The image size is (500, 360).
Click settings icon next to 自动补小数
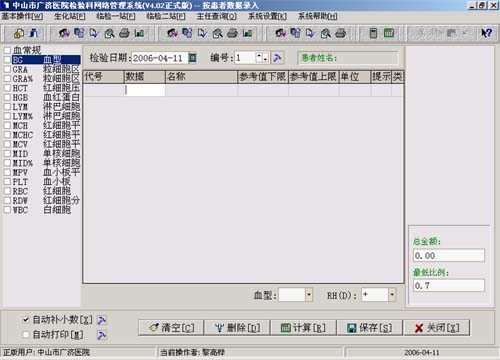(x=102, y=320)
